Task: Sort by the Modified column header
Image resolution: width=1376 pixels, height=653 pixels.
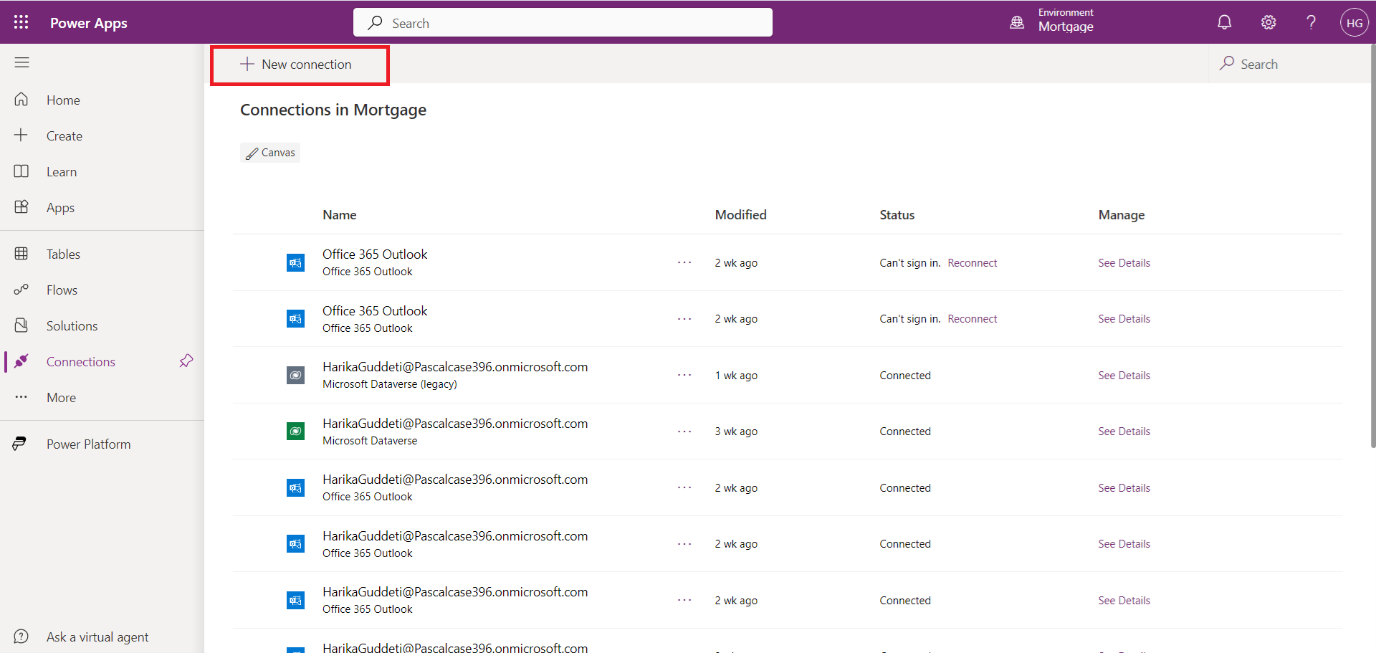Action: pos(740,215)
